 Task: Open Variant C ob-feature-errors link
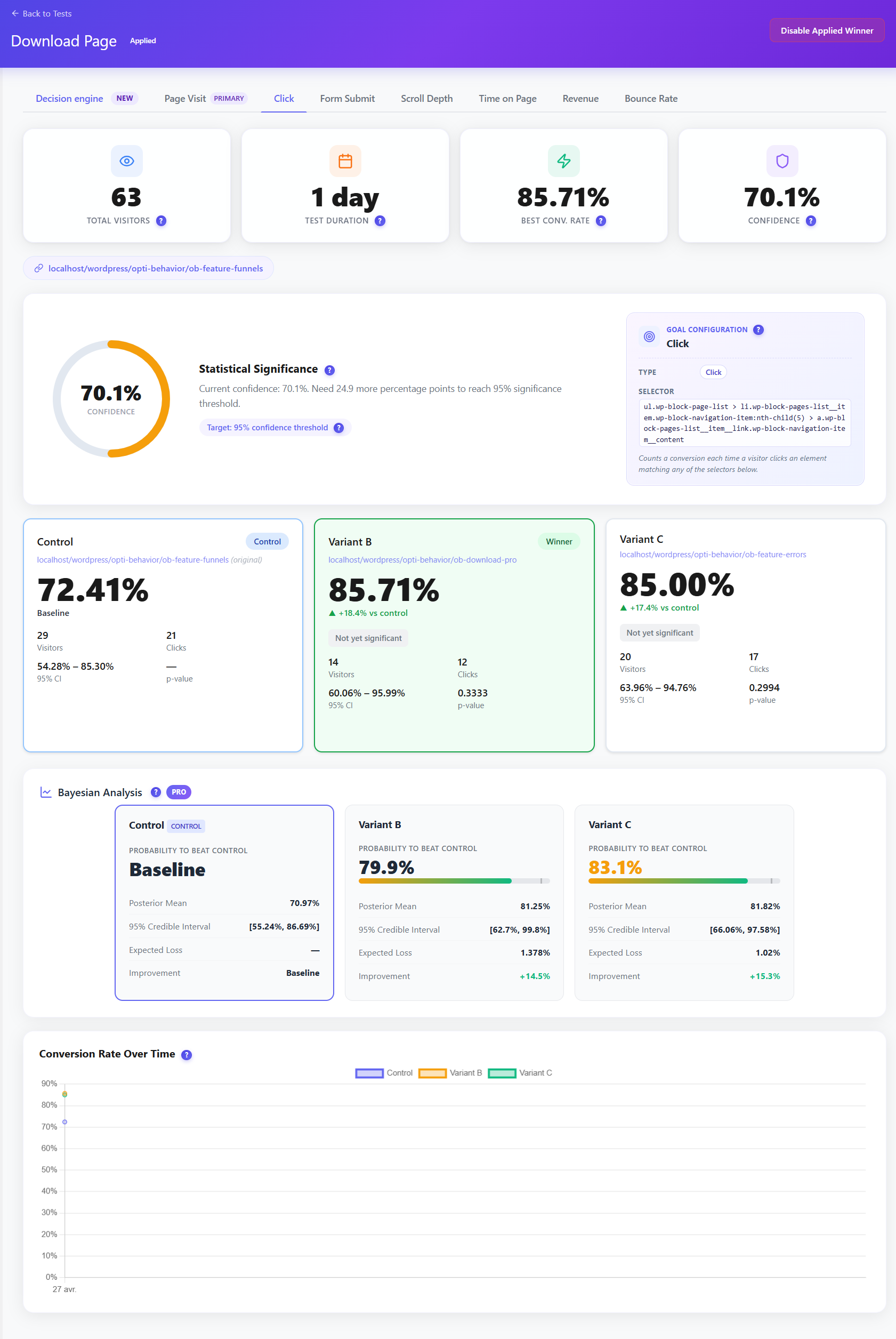[713, 555]
